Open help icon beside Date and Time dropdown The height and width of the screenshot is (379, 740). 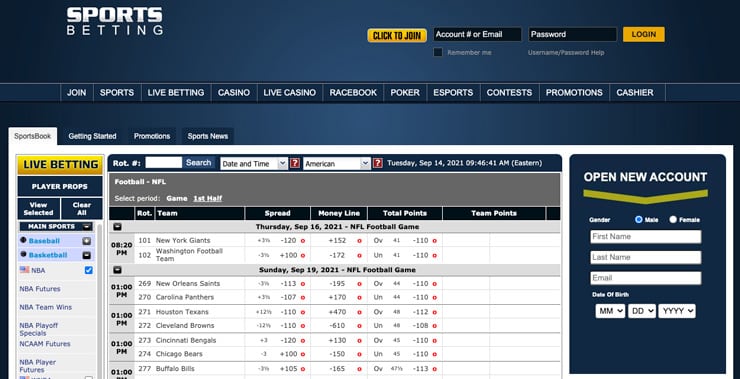[295, 163]
